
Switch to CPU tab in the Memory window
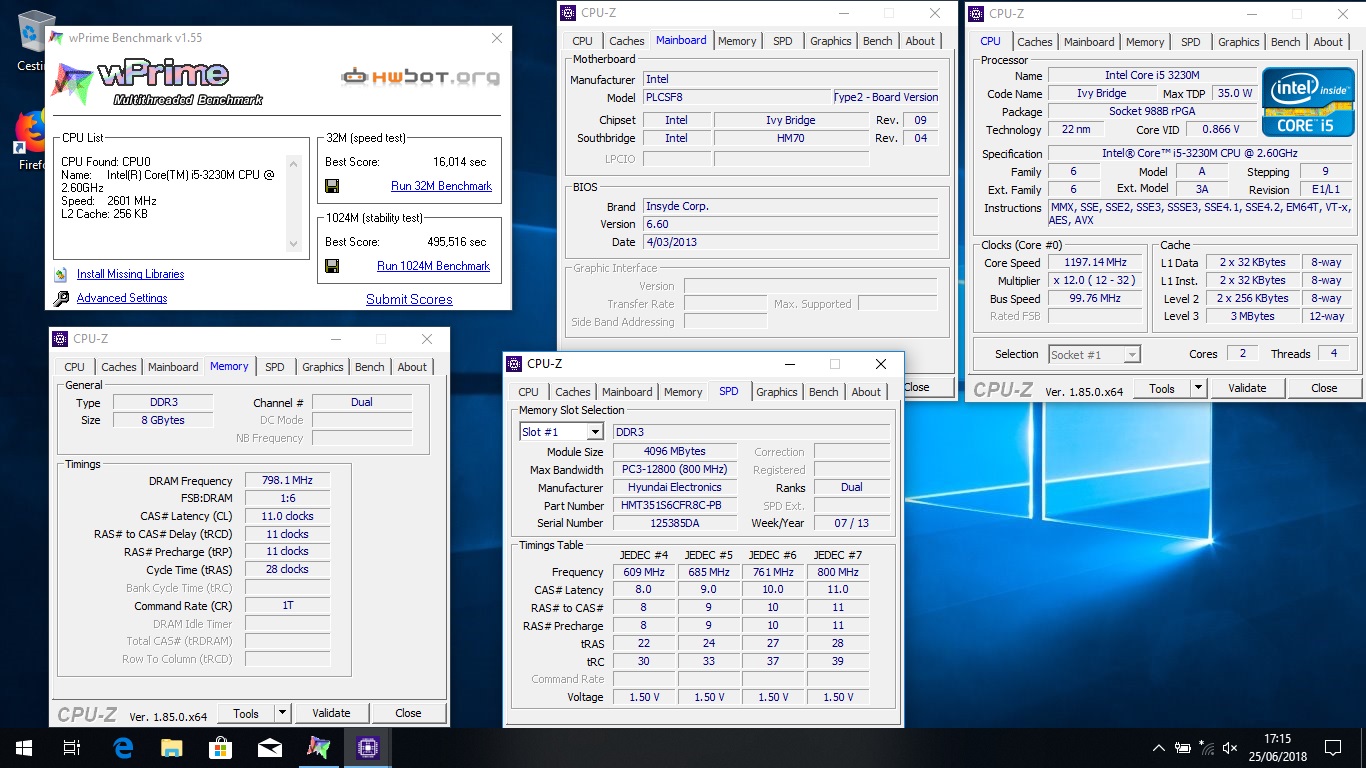pos(75,367)
